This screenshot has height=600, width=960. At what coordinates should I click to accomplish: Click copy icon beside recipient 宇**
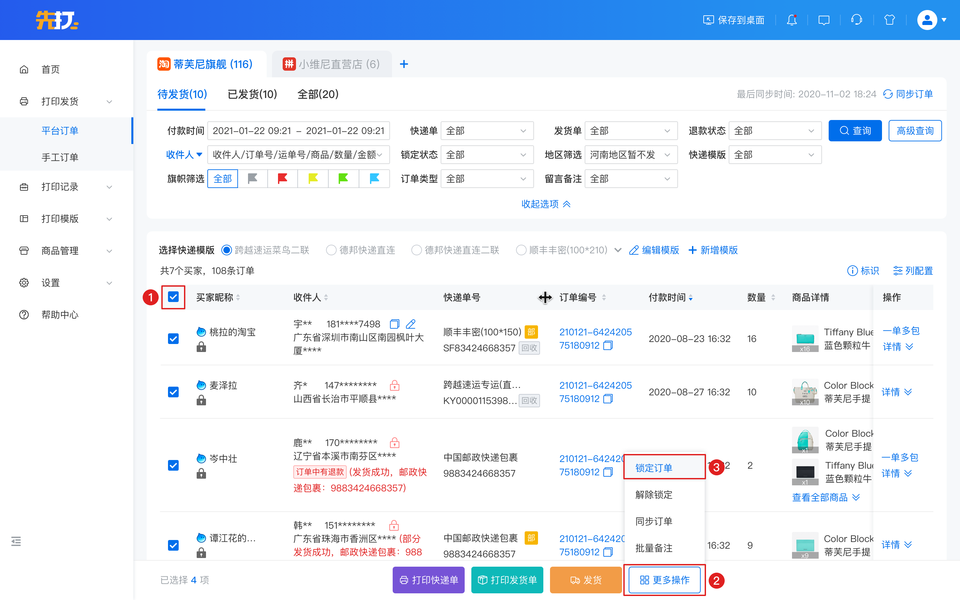click(394, 324)
